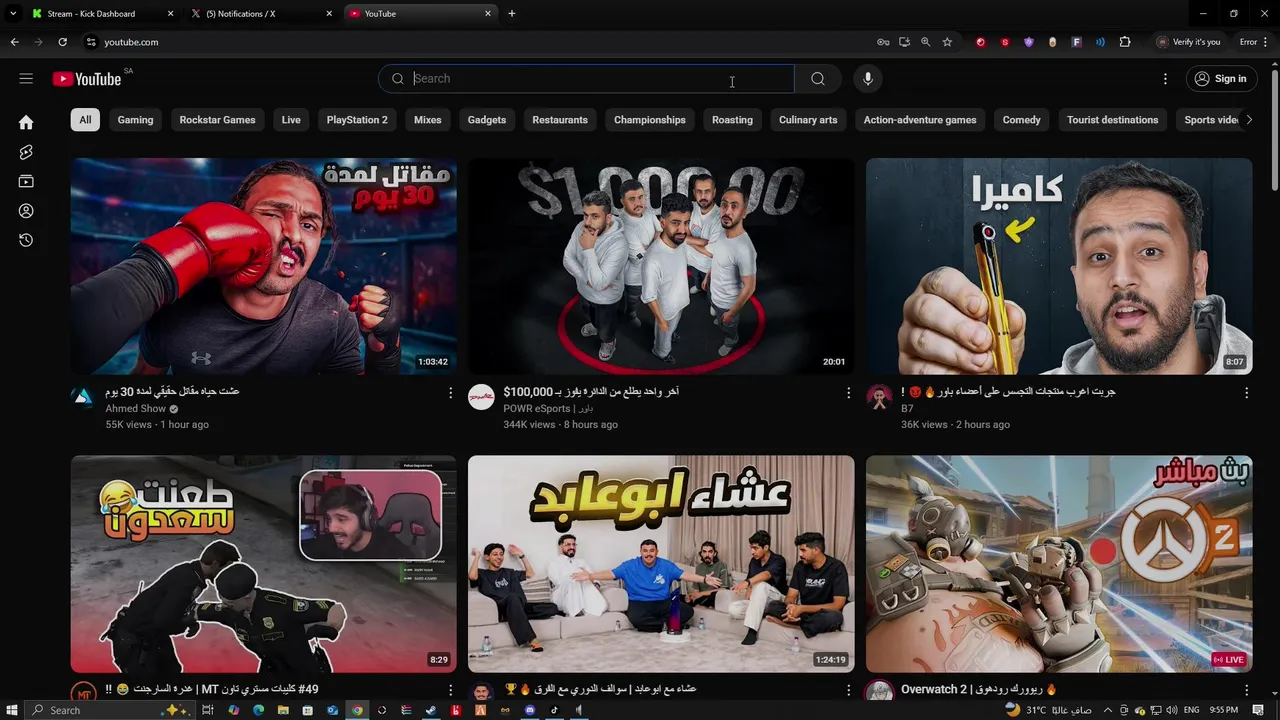Open options for POWR eSports video
This screenshot has width=1280, height=720.
(848, 393)
